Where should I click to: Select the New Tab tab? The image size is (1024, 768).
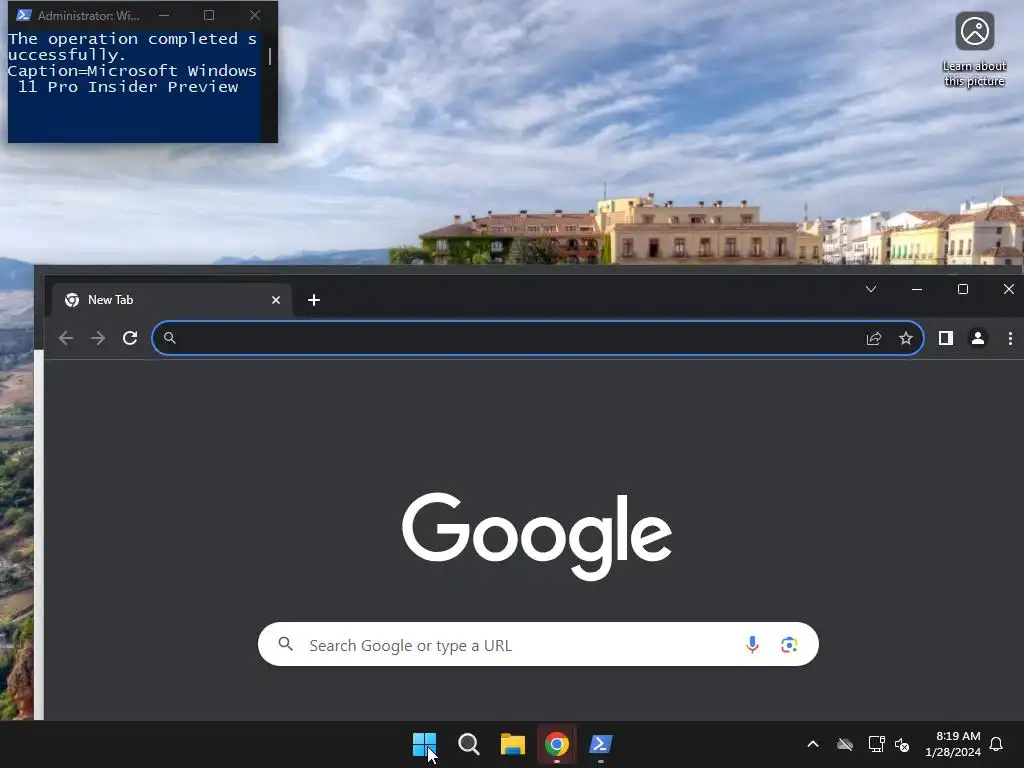click(172, 300)
